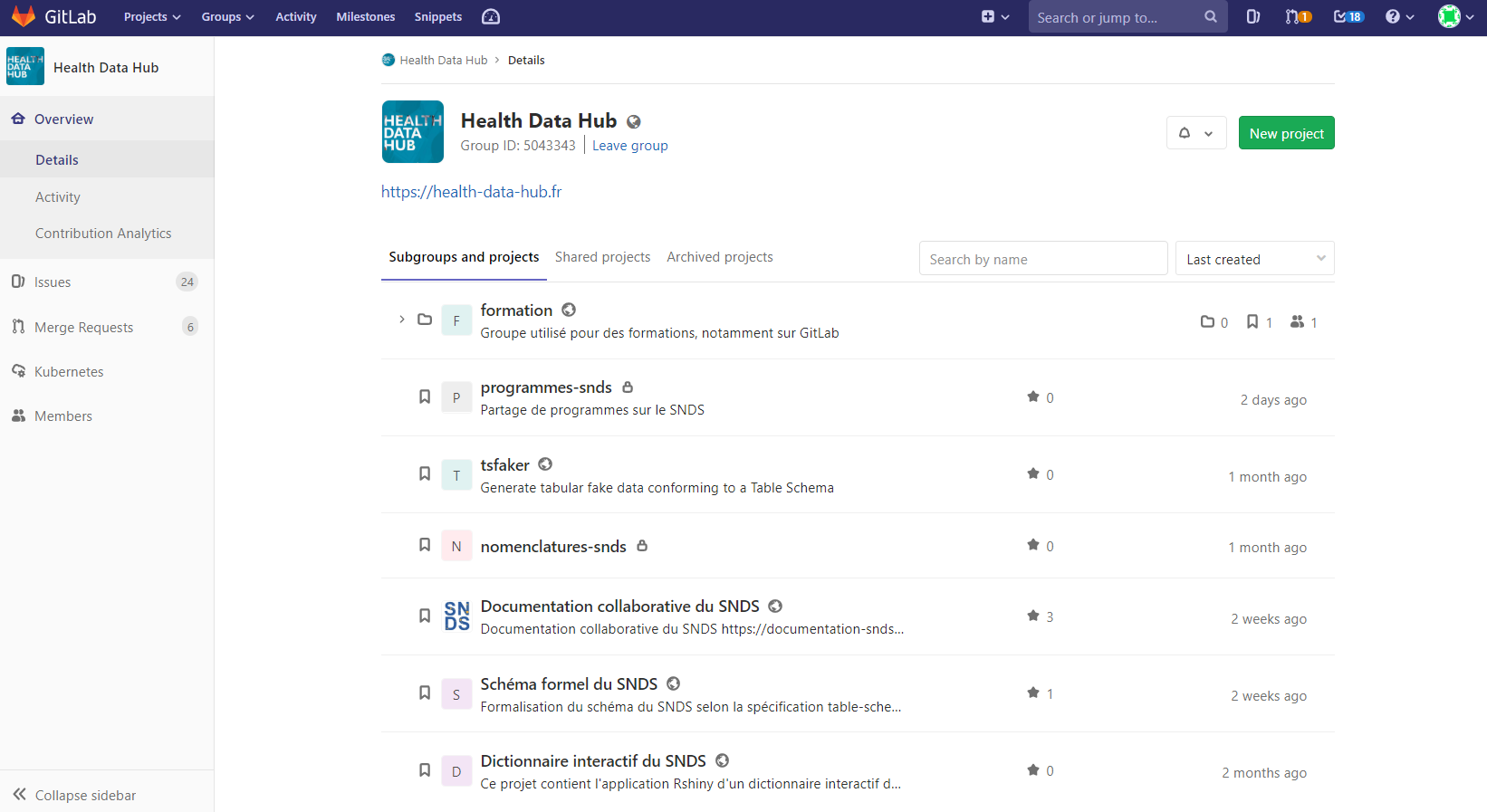Image resolution: width=1487 pixels, height=812 pixels.
Task: Click the subgroups count icon for formation
Action: [1207, 321]
